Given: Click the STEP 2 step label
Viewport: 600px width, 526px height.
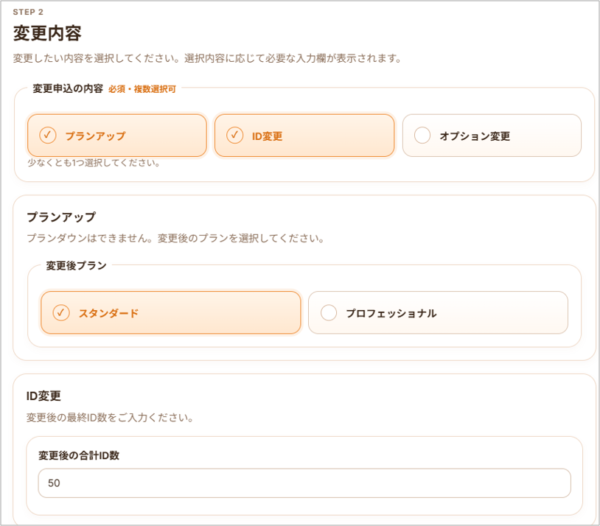Looking at the screenshot, I should (x=28, y=11).
